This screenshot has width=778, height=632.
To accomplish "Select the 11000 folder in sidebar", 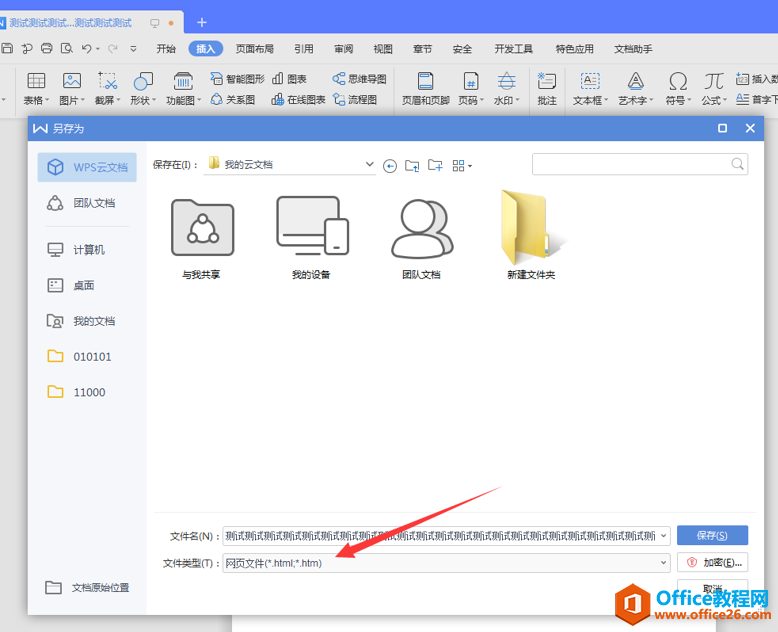I will (x=87, y=392).
